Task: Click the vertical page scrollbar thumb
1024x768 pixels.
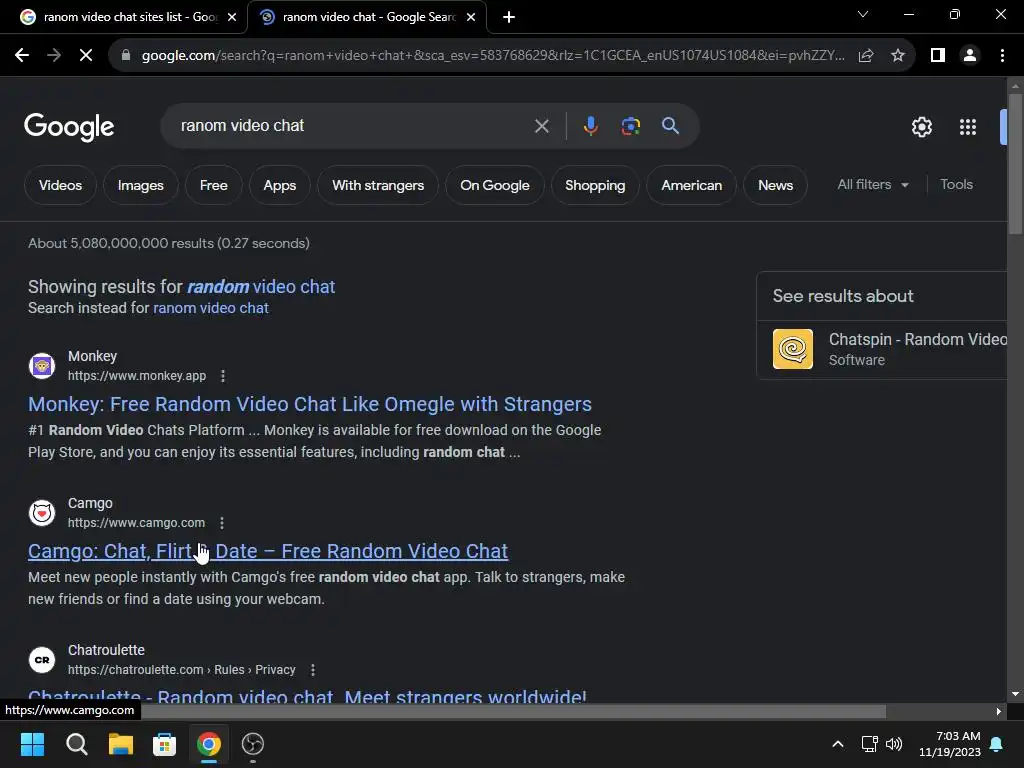Action: (1014, 163)
